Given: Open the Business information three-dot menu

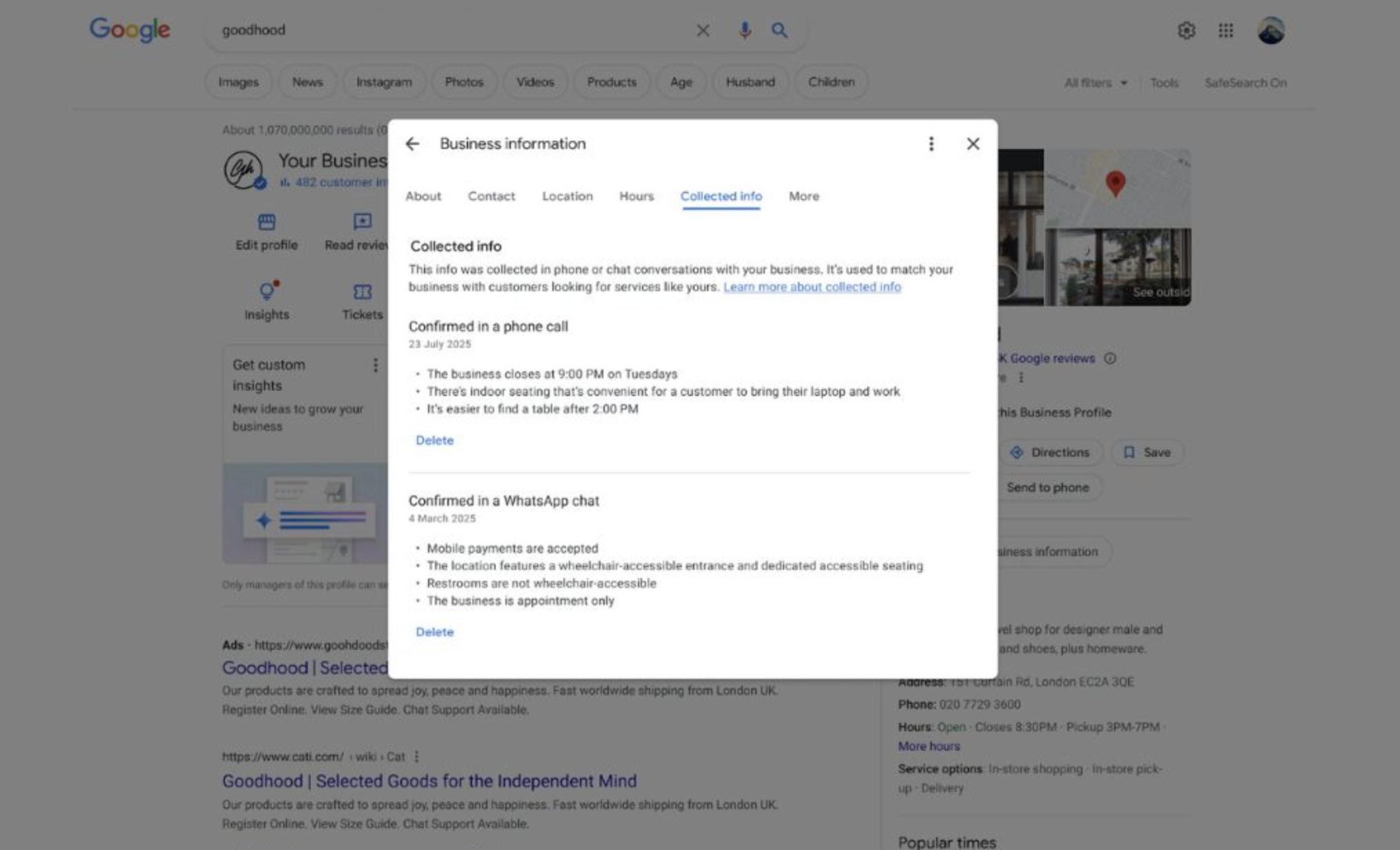Looking at the screenshot, I should pyautogui.click(x=931, y=144).
